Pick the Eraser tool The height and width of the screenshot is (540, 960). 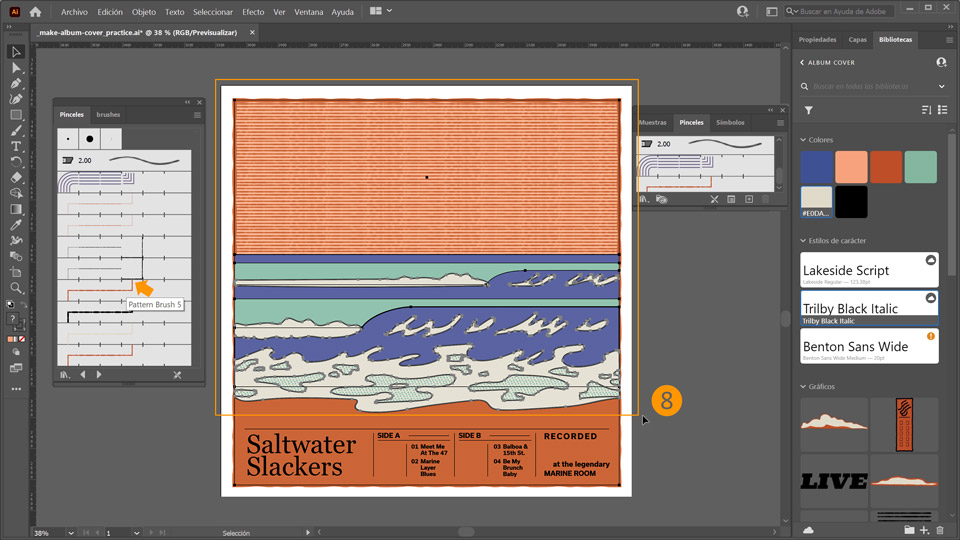[x=16, y=177]
